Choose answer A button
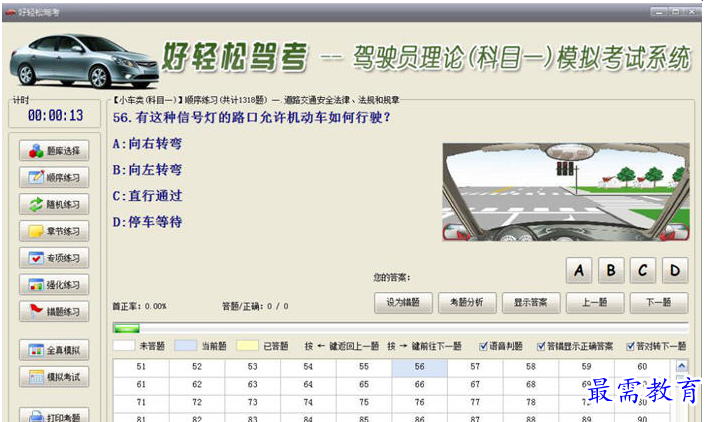The image size is (709, 422). (581, 270)
